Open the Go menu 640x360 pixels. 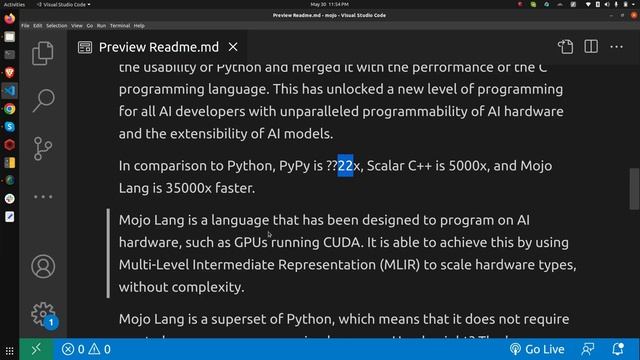pyautogui.click(x=90, y=26)
